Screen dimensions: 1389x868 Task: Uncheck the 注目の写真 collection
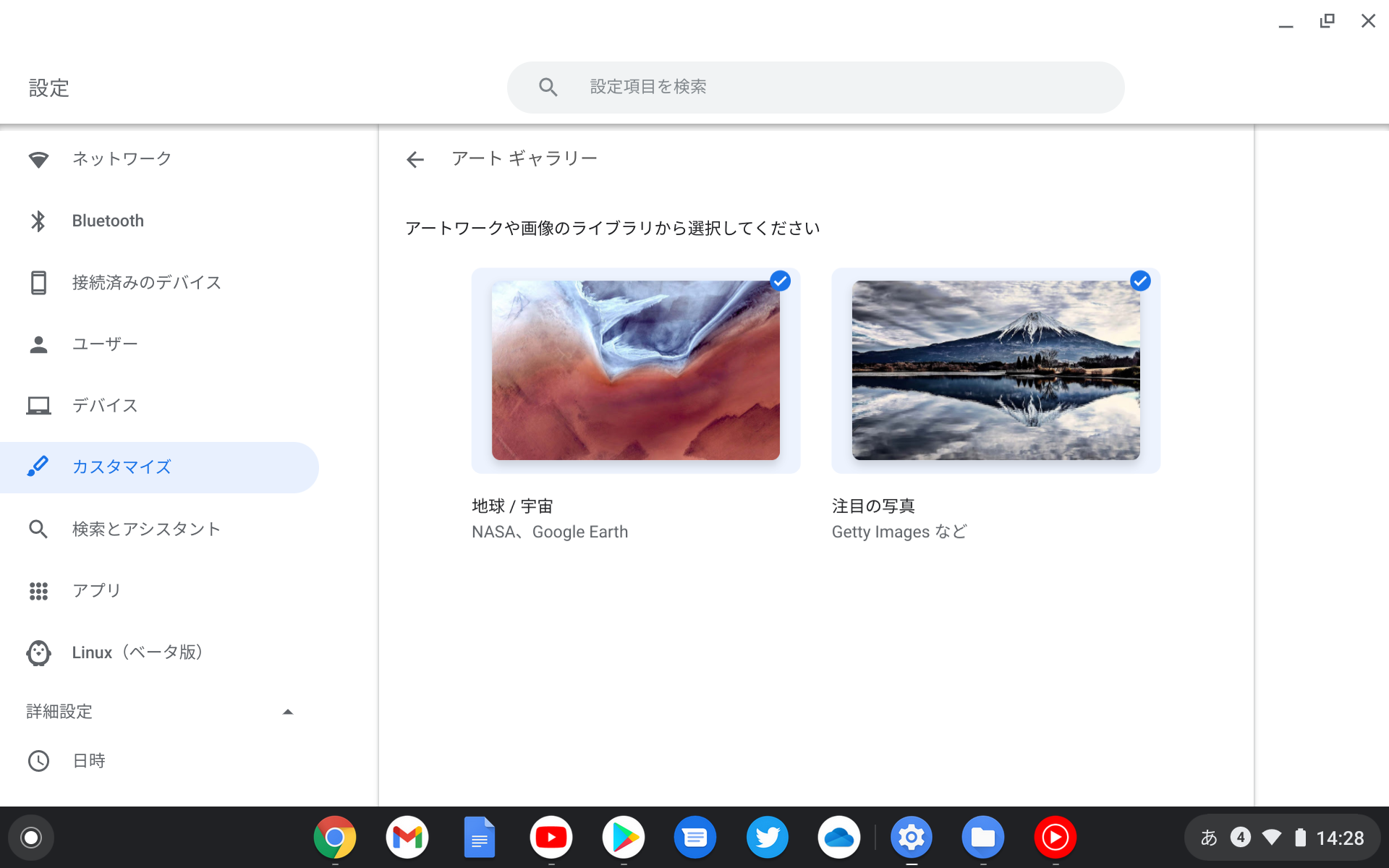coord(1140,281)
